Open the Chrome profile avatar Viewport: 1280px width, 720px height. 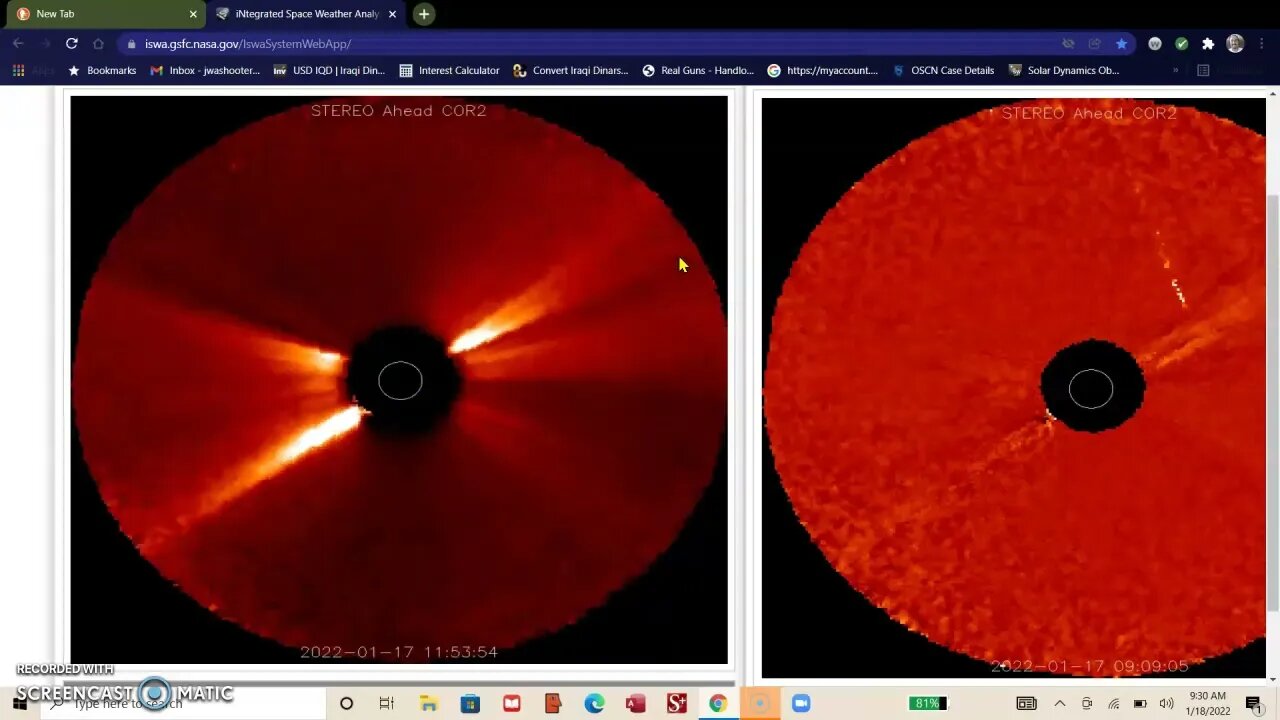pyautogui.click(x=1235, y=44)
